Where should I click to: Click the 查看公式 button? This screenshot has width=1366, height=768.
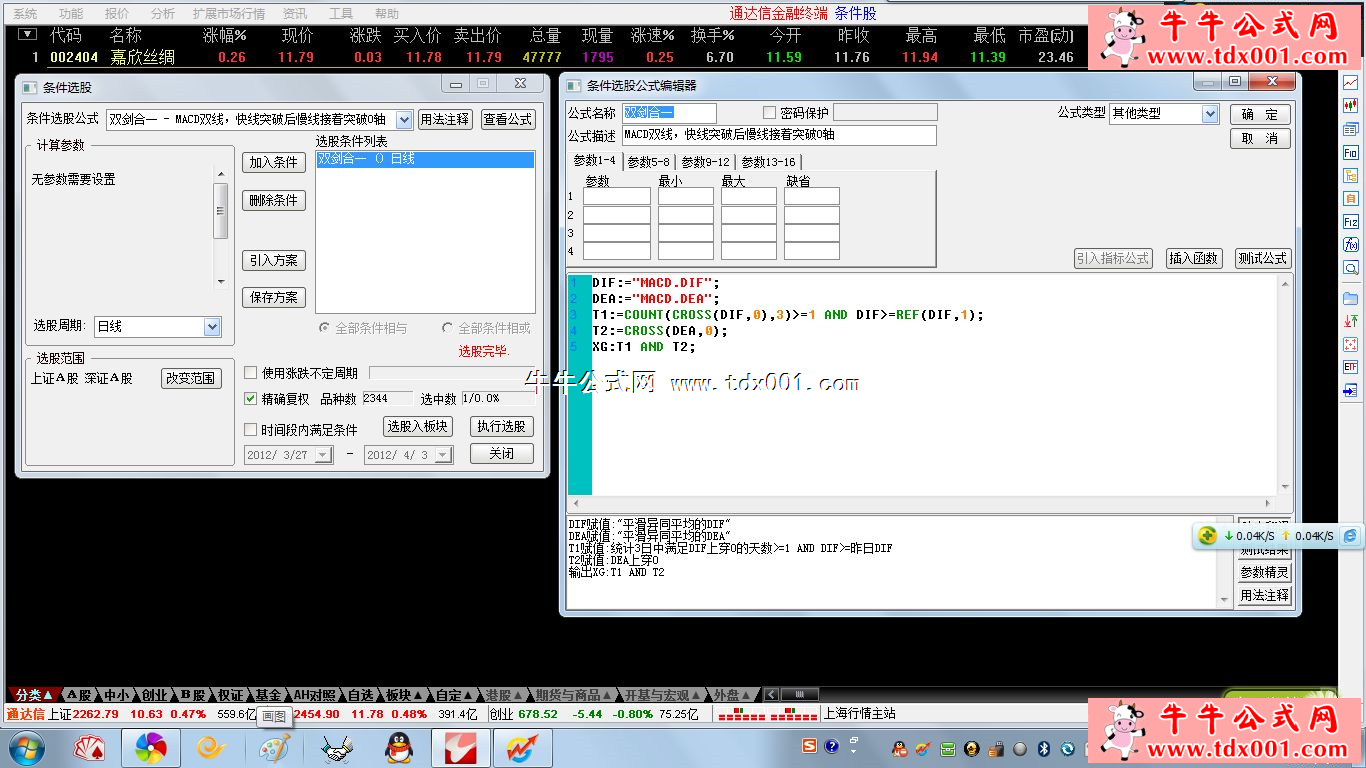(x=508, y=120)
